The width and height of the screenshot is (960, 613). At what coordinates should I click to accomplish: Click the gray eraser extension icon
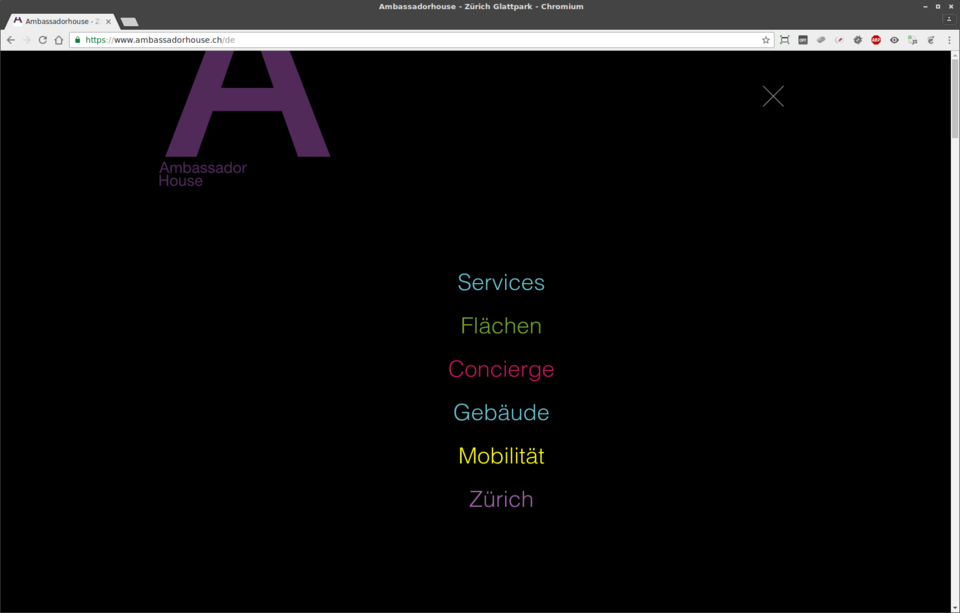pos(821,40)
